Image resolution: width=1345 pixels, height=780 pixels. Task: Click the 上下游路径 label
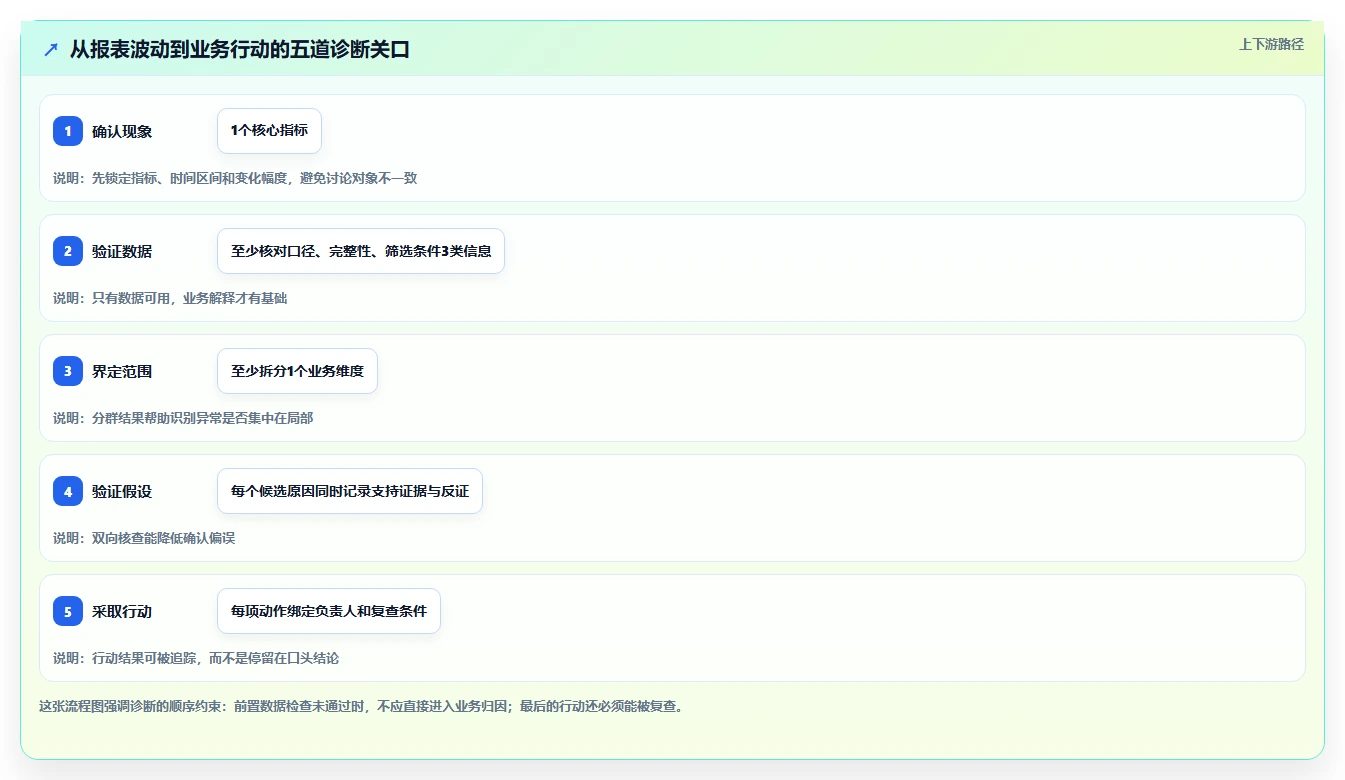[1271, 44]
